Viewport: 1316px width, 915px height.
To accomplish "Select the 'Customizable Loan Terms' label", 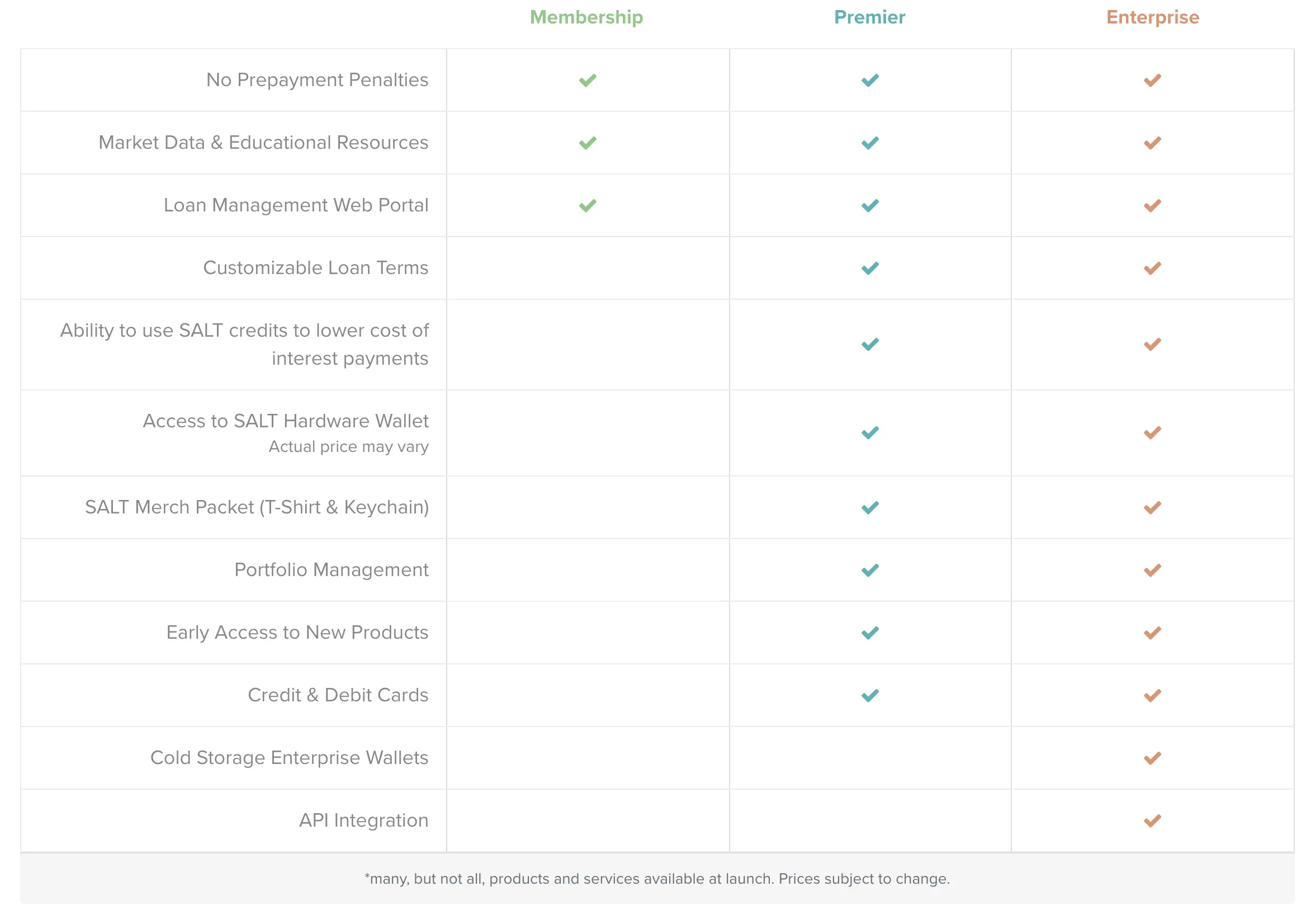I will point(315,267).
